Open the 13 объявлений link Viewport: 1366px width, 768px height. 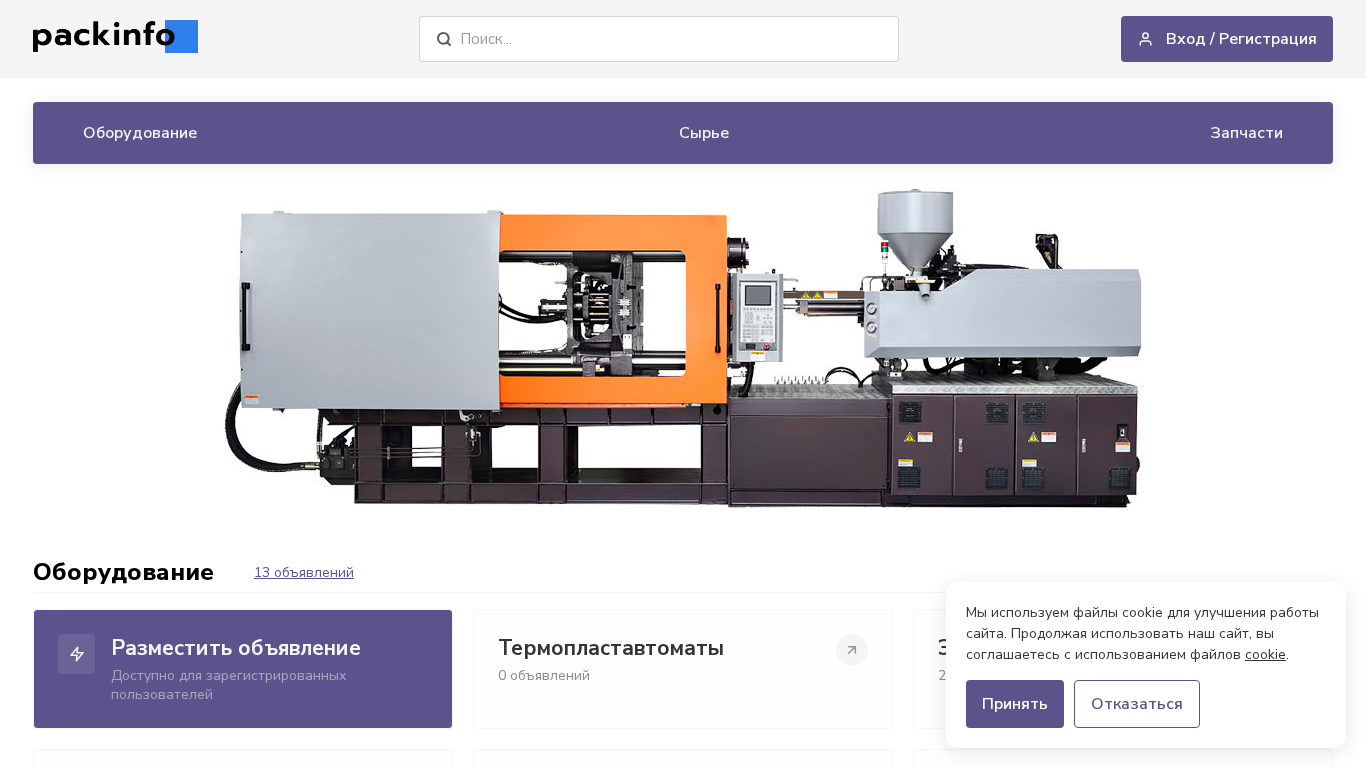click(303, 573)
